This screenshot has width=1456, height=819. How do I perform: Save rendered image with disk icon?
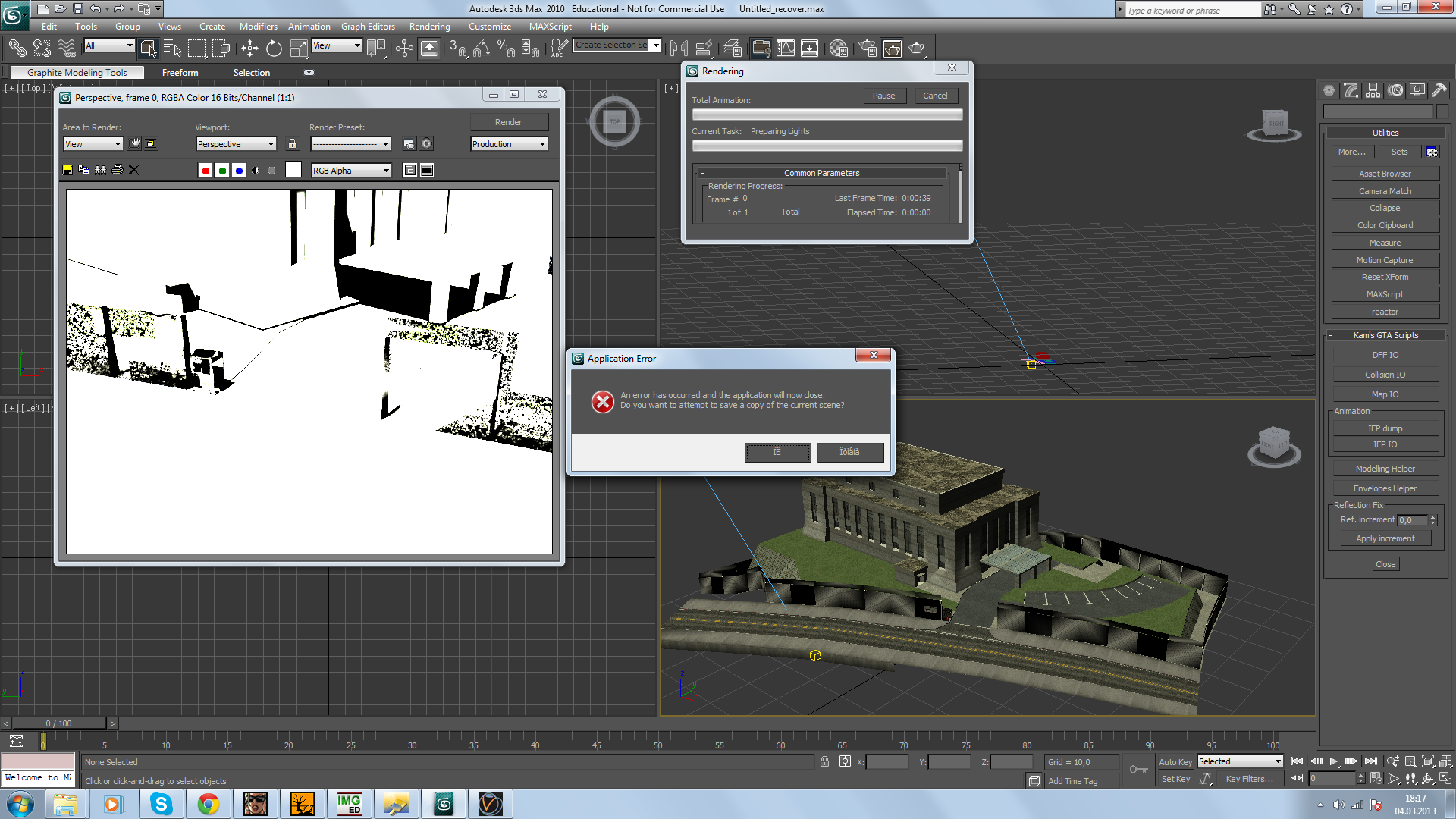click(67, 170)
